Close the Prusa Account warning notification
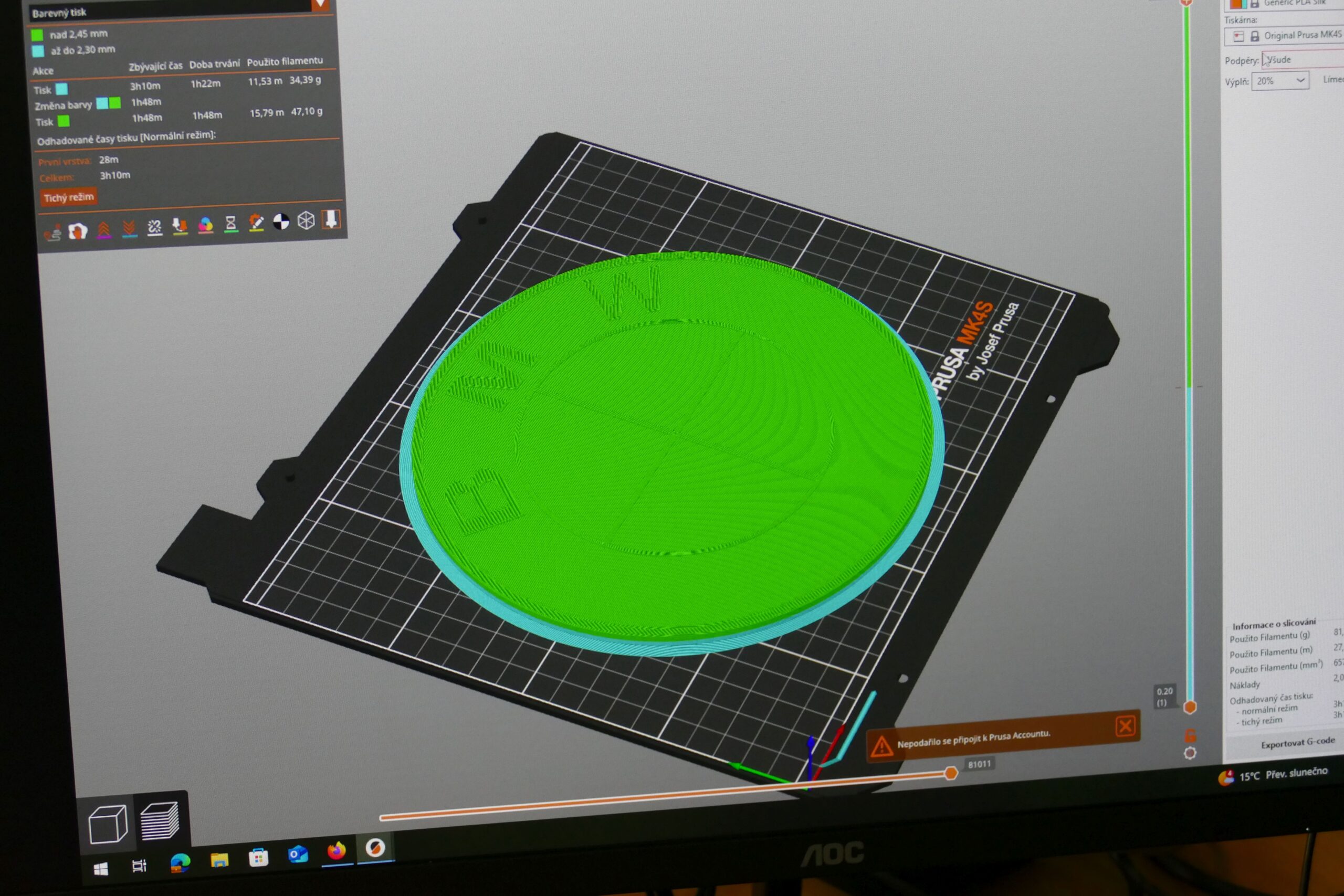This screenshot has height=896, width=1344. tap(1125, 726)
